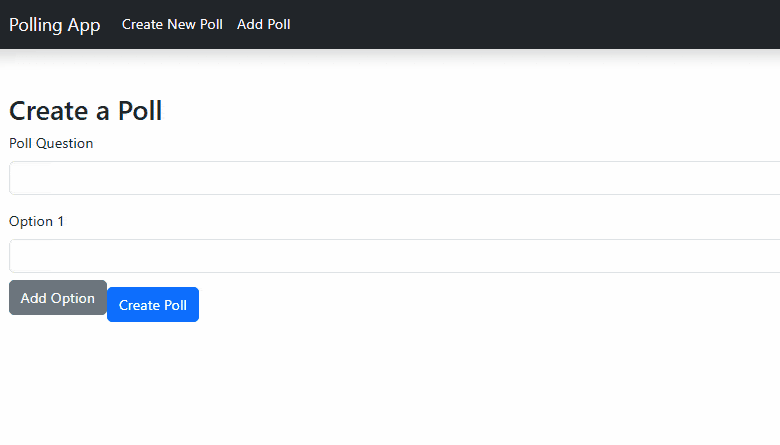Click the Poll Question label text
Viewport: 780px width, 445px height.
(51, 143)
